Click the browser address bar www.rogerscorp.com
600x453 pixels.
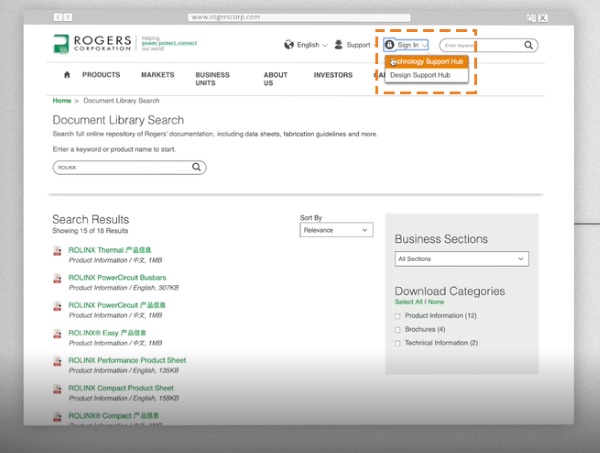[x=299, y=17]
